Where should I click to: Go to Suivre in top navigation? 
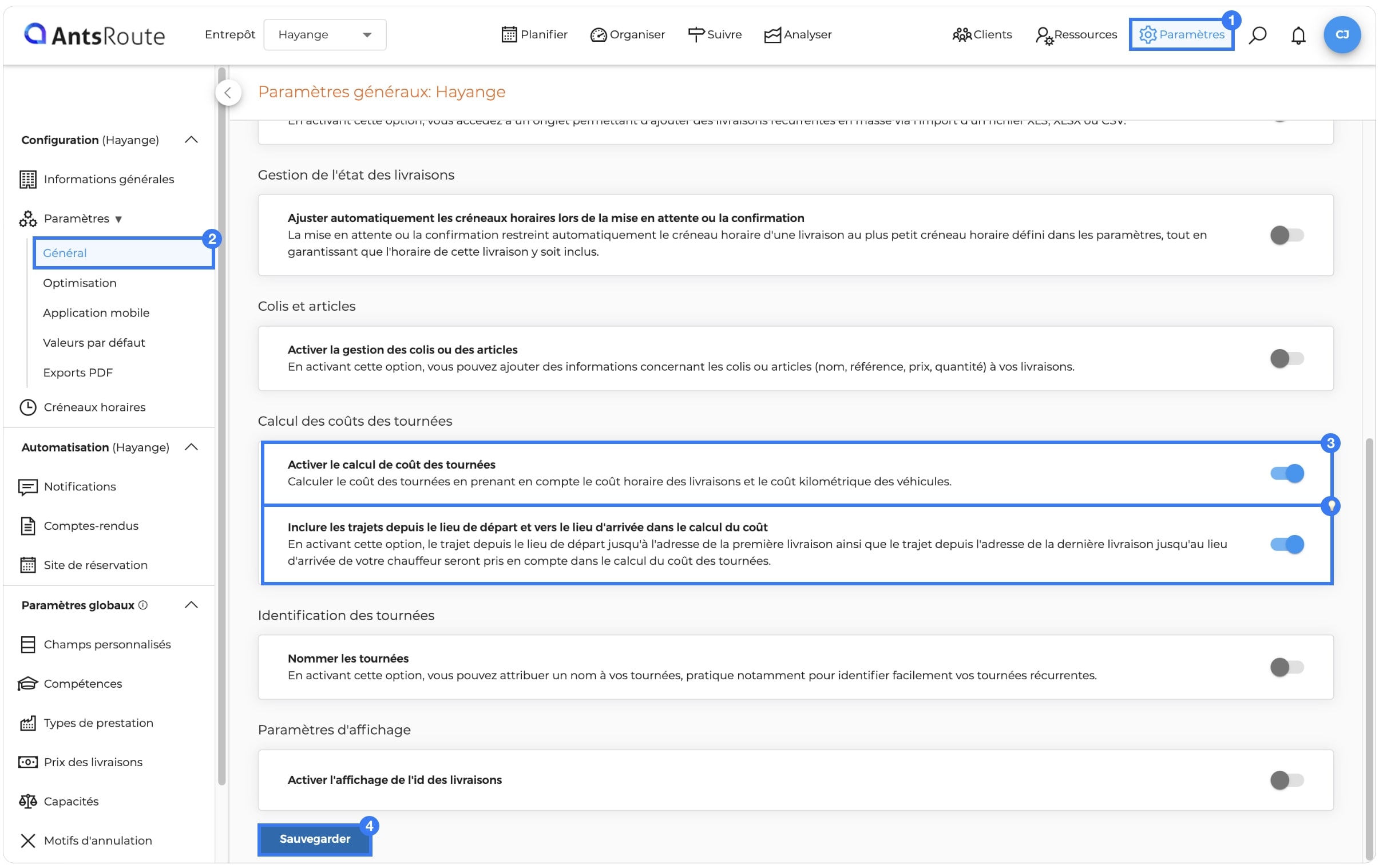coord(714,35)
